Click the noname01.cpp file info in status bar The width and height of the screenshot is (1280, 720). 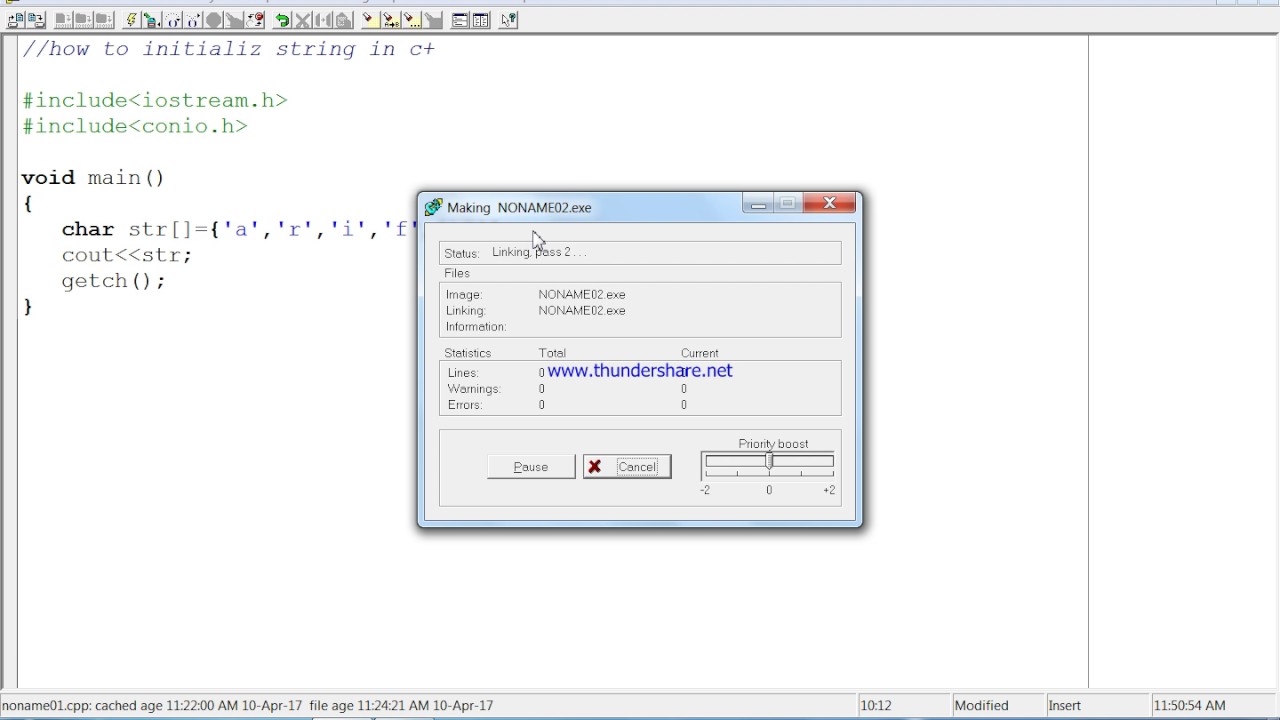tap(248, 705)
